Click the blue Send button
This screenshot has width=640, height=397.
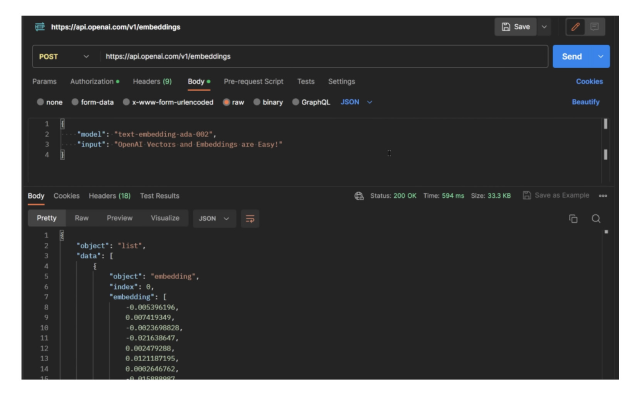click(x=572, y=57)
